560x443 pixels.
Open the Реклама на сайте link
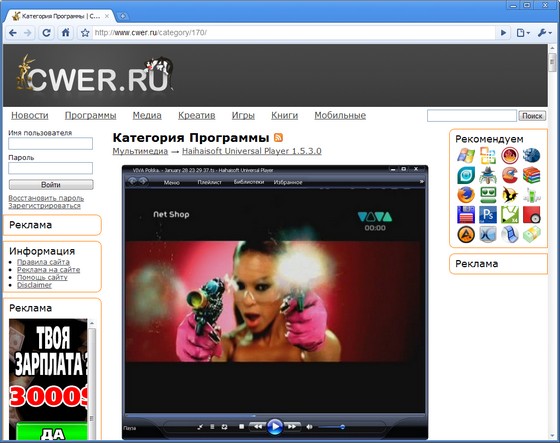click(49, 270)
